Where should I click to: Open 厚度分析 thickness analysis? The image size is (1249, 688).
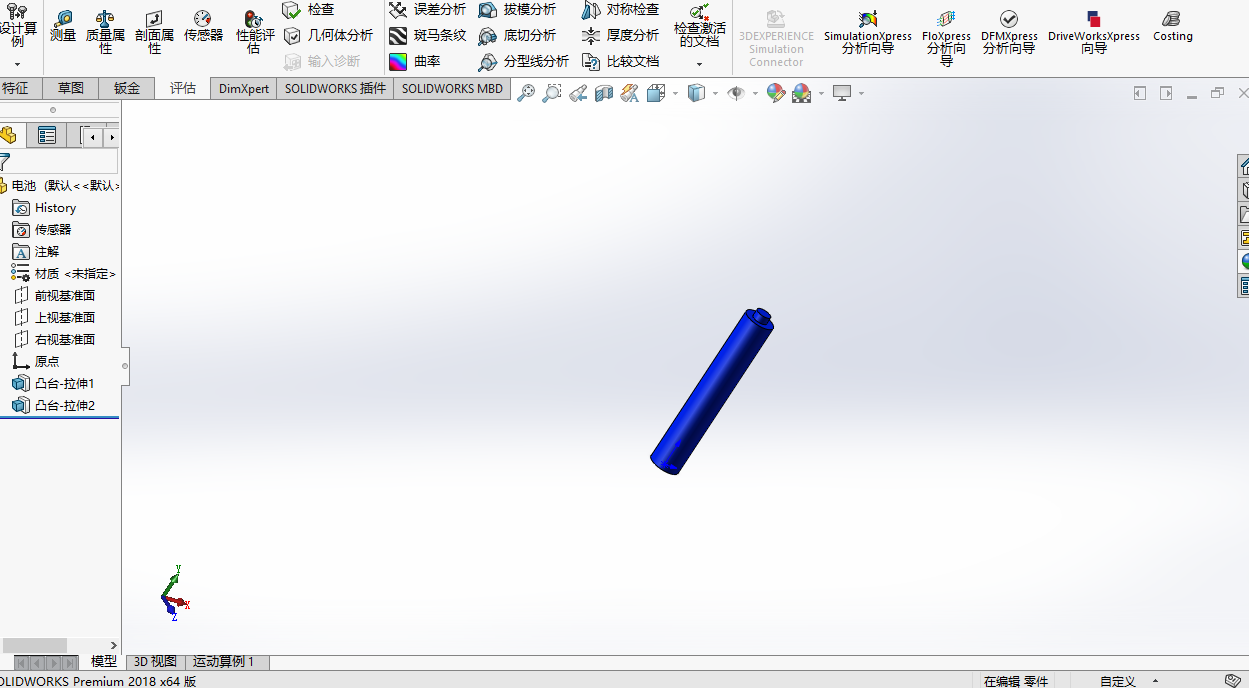[x=620, y=36]
